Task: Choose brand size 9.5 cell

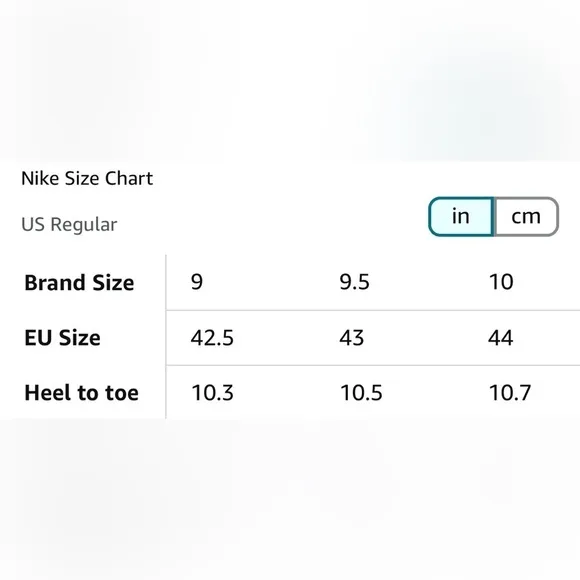Action: 354,282
